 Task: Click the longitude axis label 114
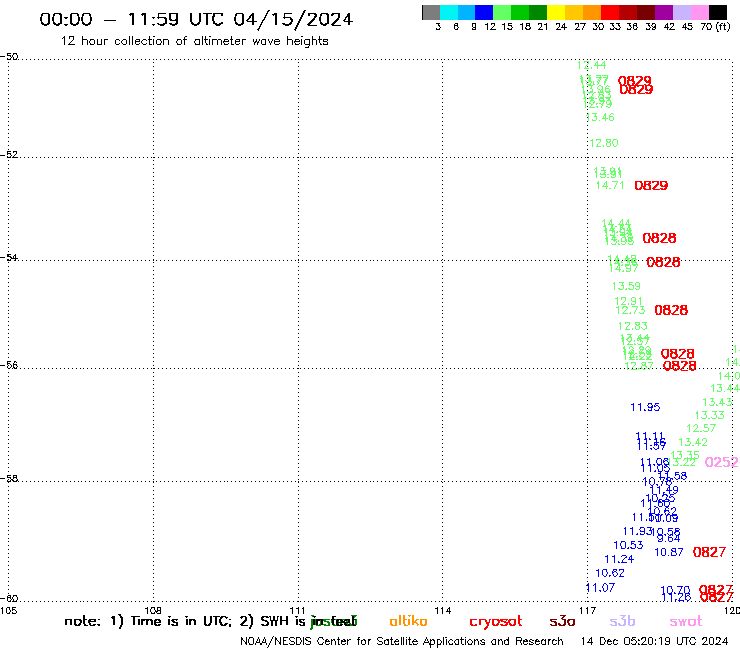pyautogui.click(x=442, y=610)
